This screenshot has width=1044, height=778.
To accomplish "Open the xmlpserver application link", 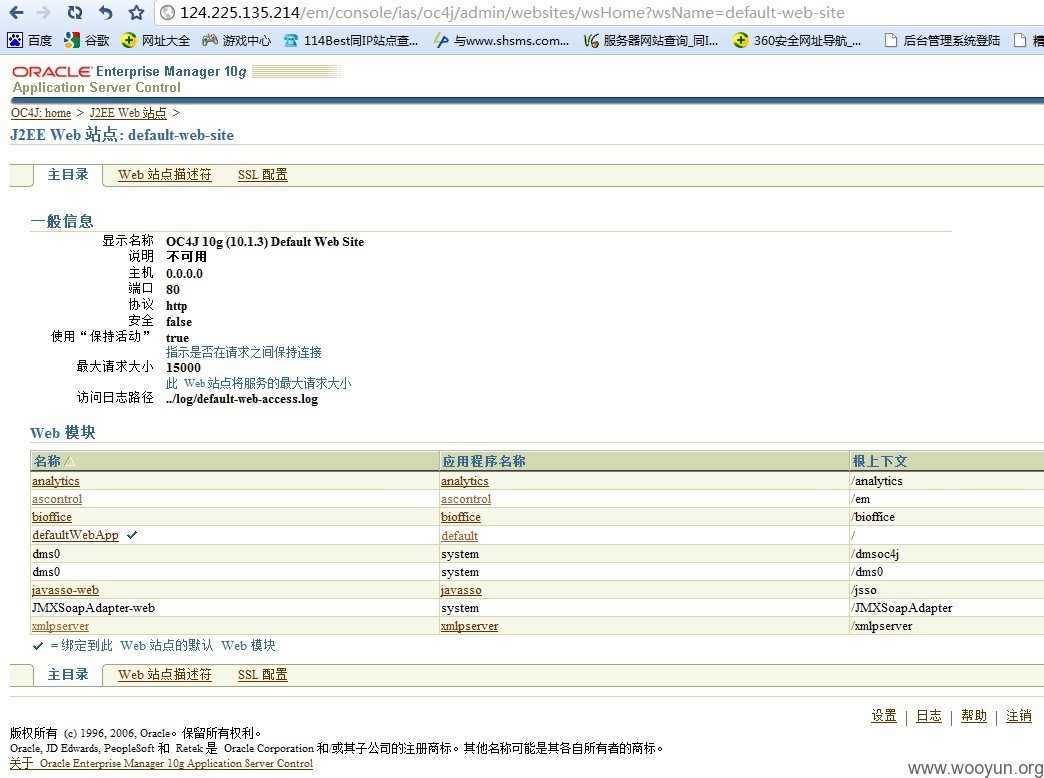I will click(x=469, y=626).
